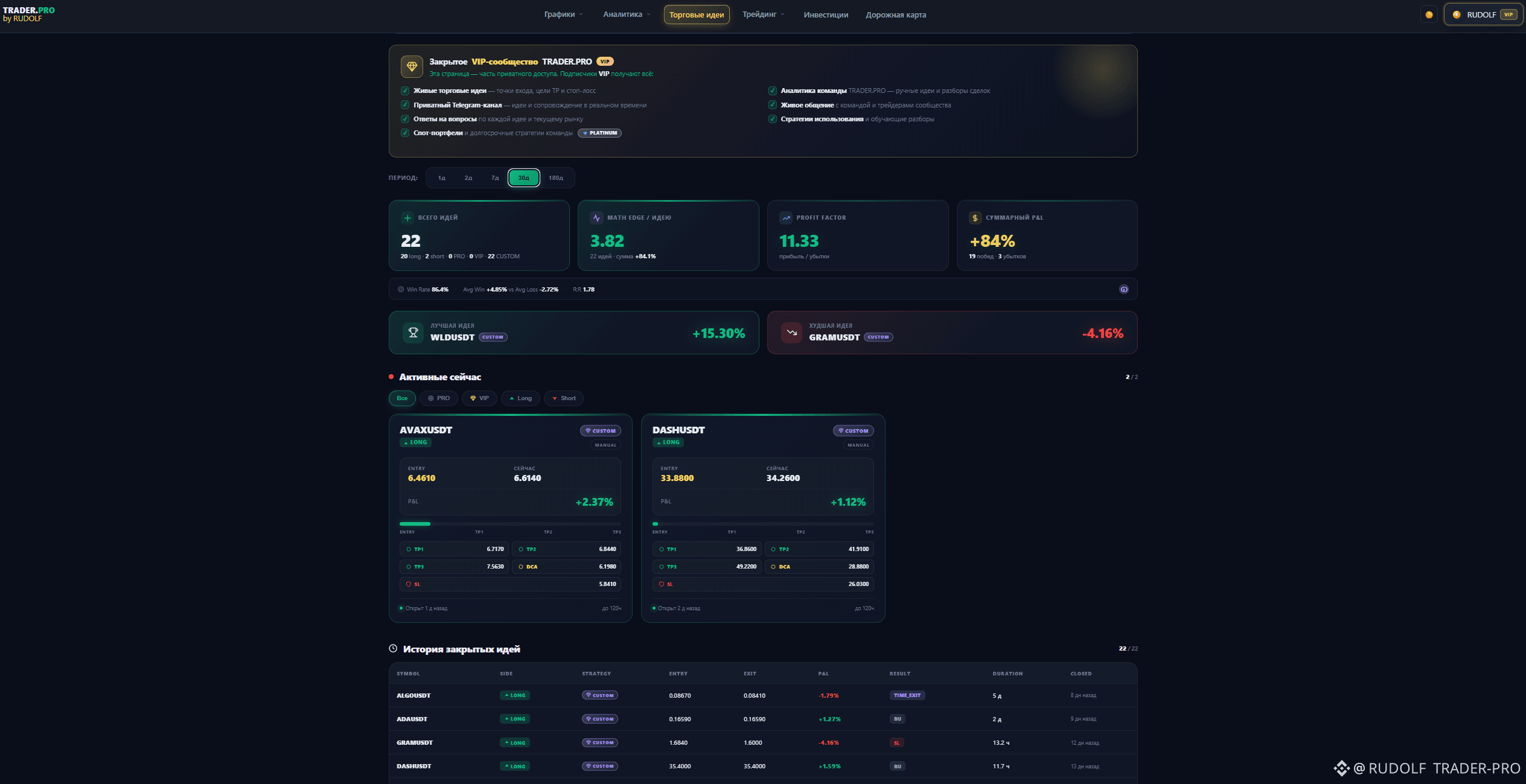Click the TRADER.PRO by RUDOLF logo

pyautogui.click(x=28, y=14)
